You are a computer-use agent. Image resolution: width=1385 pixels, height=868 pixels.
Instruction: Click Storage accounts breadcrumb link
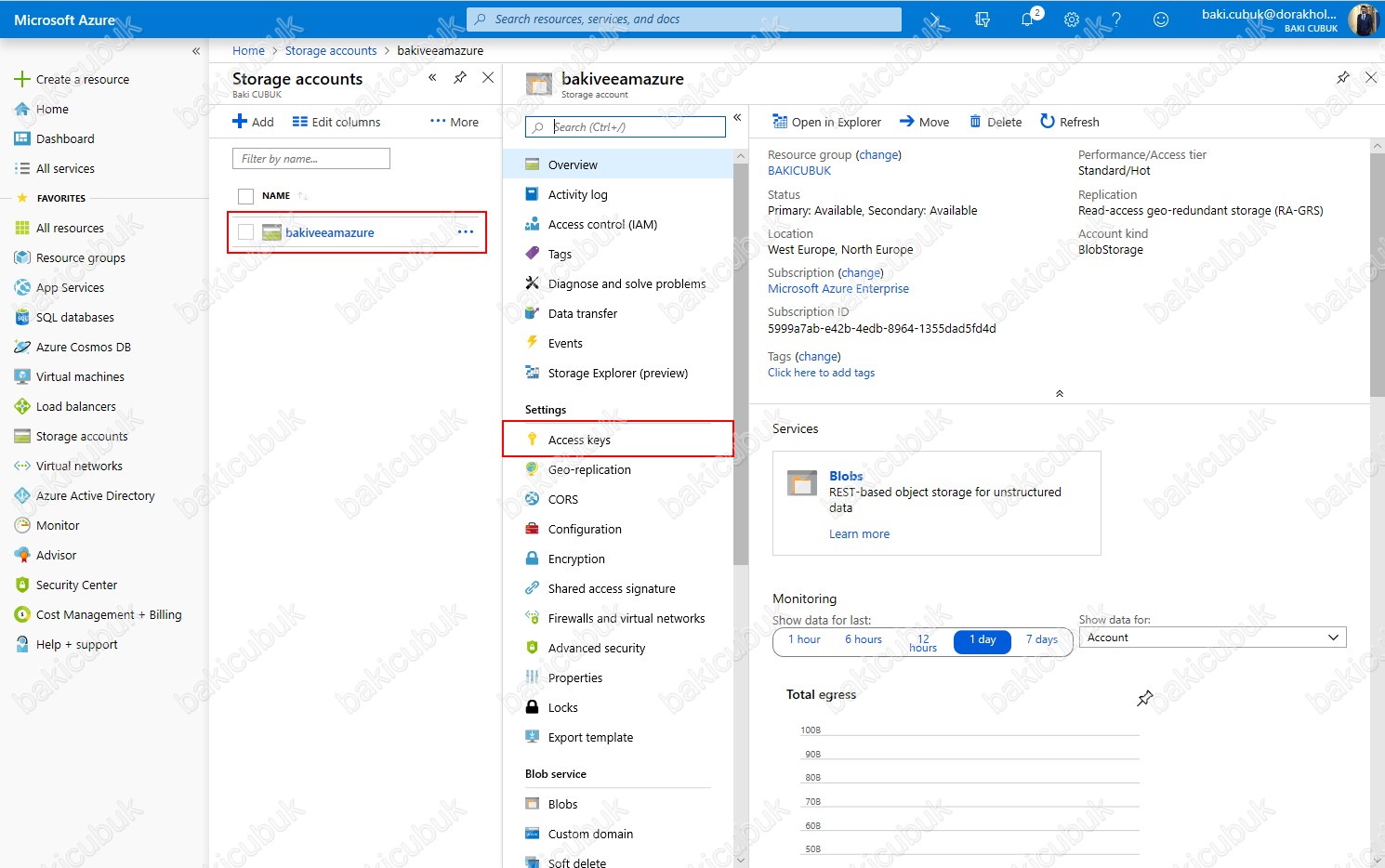[x=331, y=51]
